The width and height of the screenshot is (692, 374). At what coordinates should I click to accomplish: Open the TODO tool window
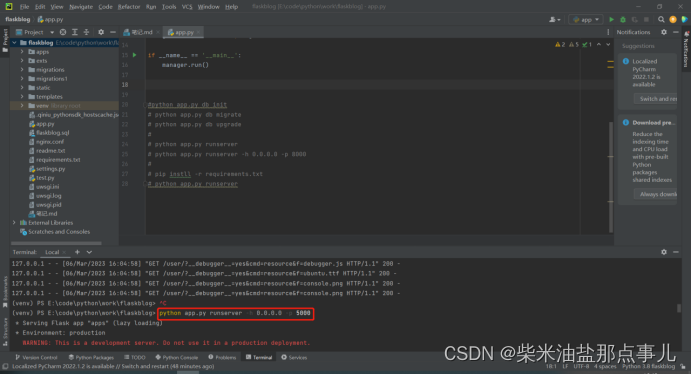(135, 357)
